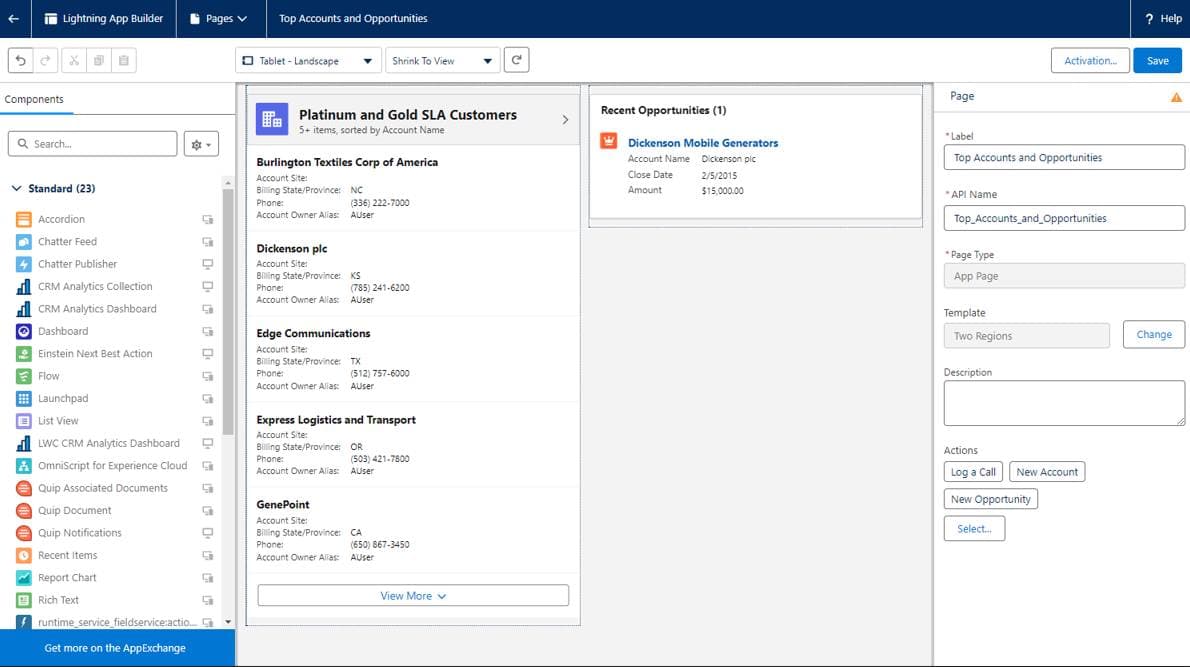Select the Flow component icon
This screenshot has width=1190, height=667.
(x=25, y=376)
